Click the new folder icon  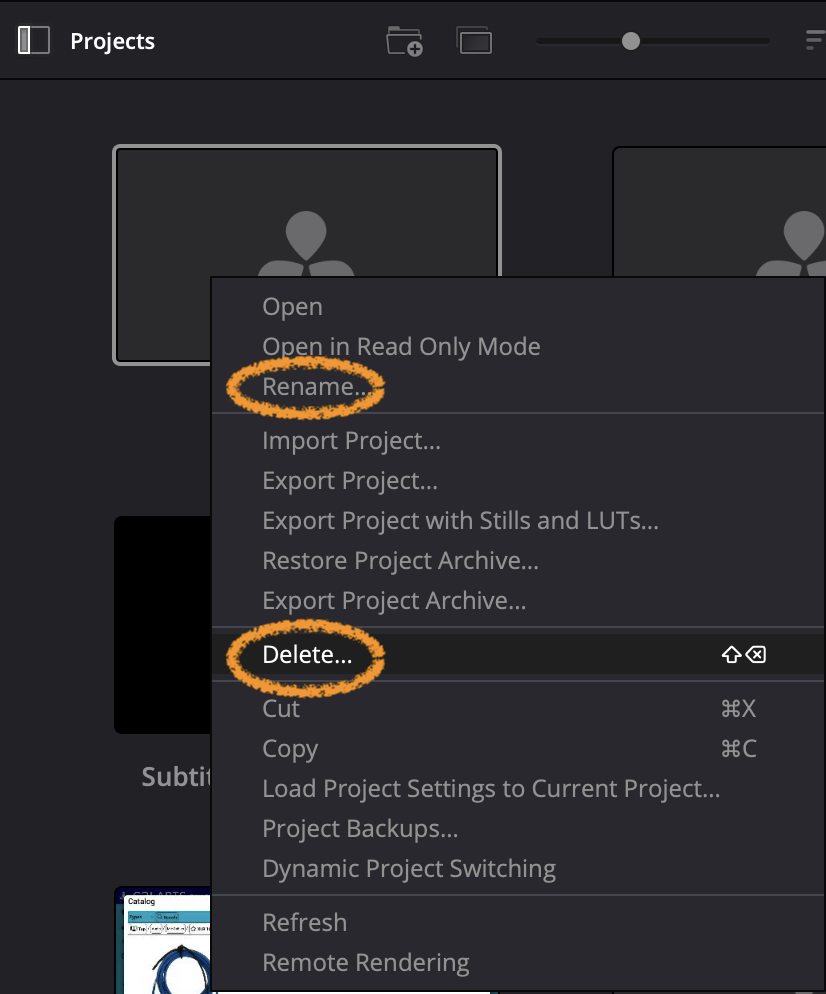pyautogui.click(x=405, y=41)
